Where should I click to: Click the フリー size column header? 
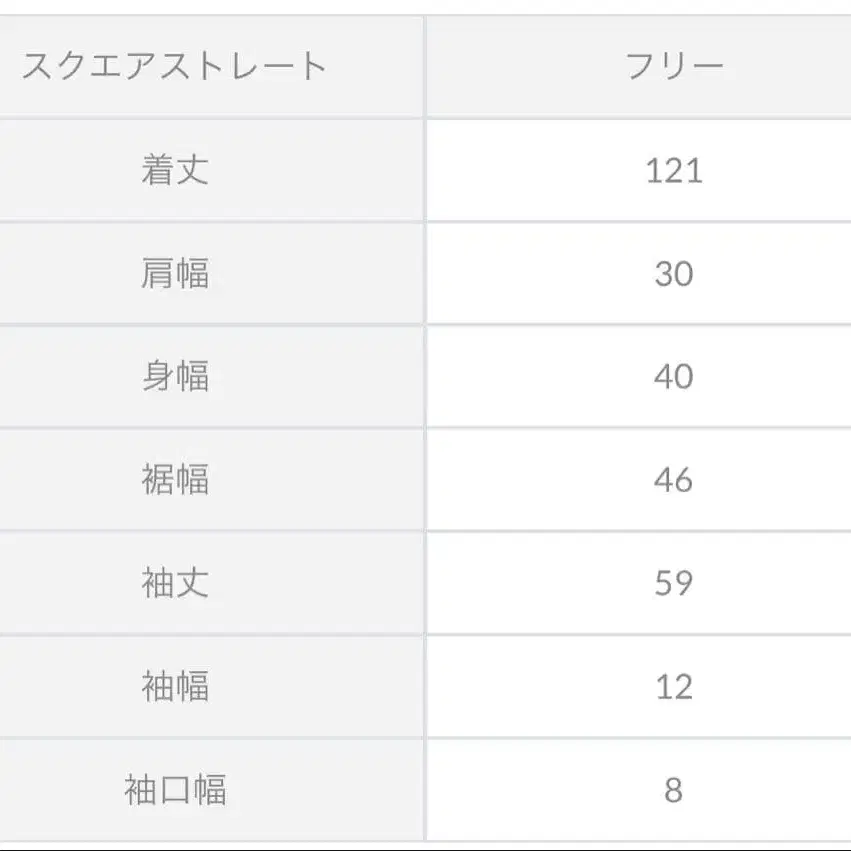(x=673, y=67)
